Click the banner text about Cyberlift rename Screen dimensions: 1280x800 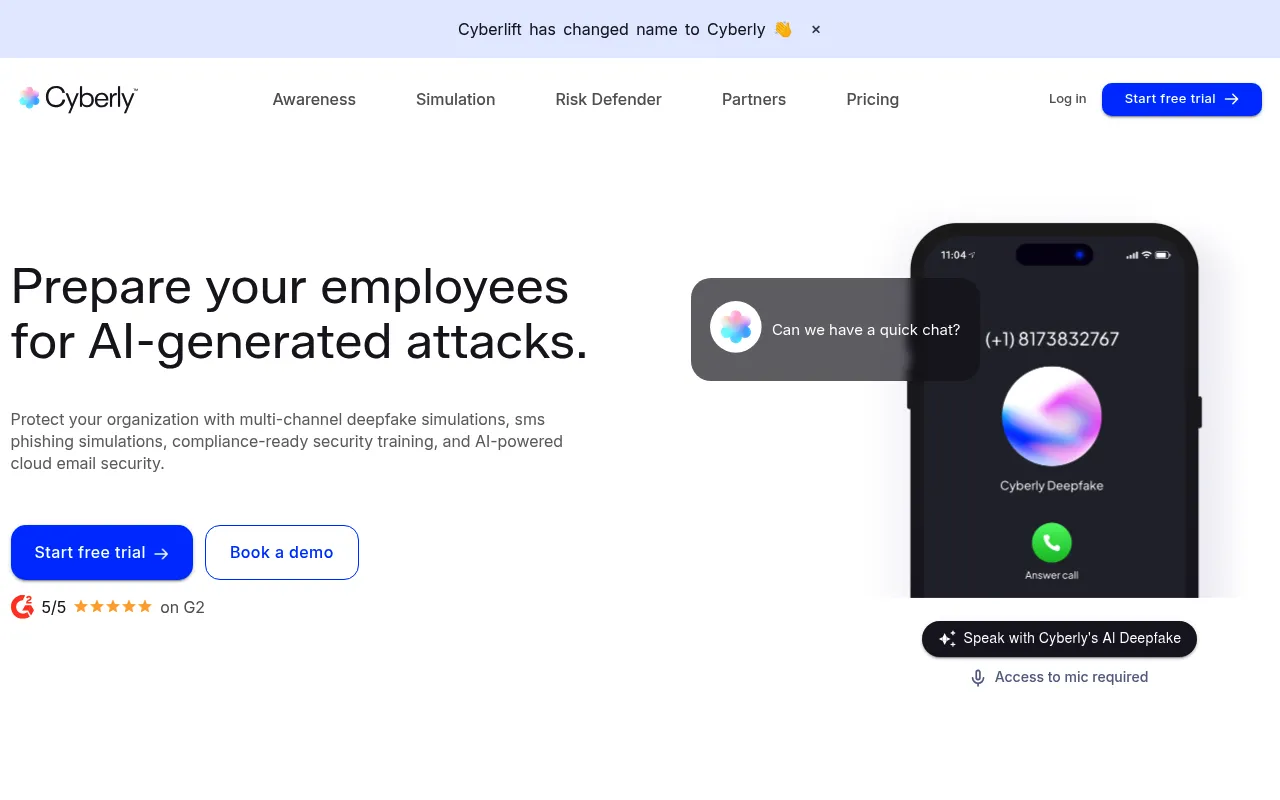[625, 29]
